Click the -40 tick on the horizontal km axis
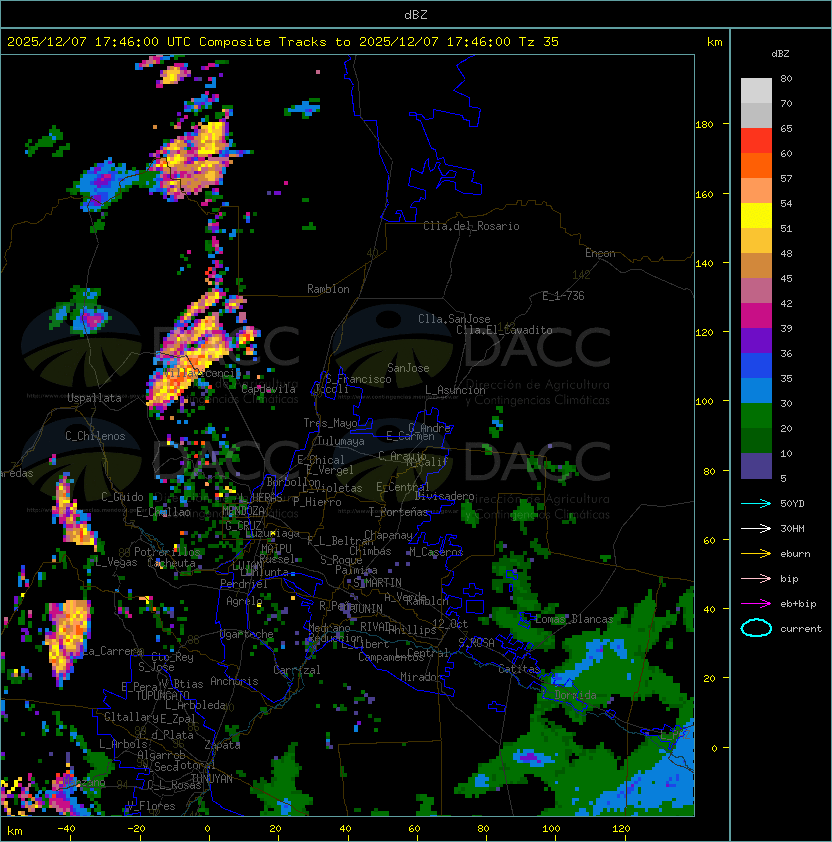This screenshot has width=832, height=842. pyautogui.click(x=66, y=829)
